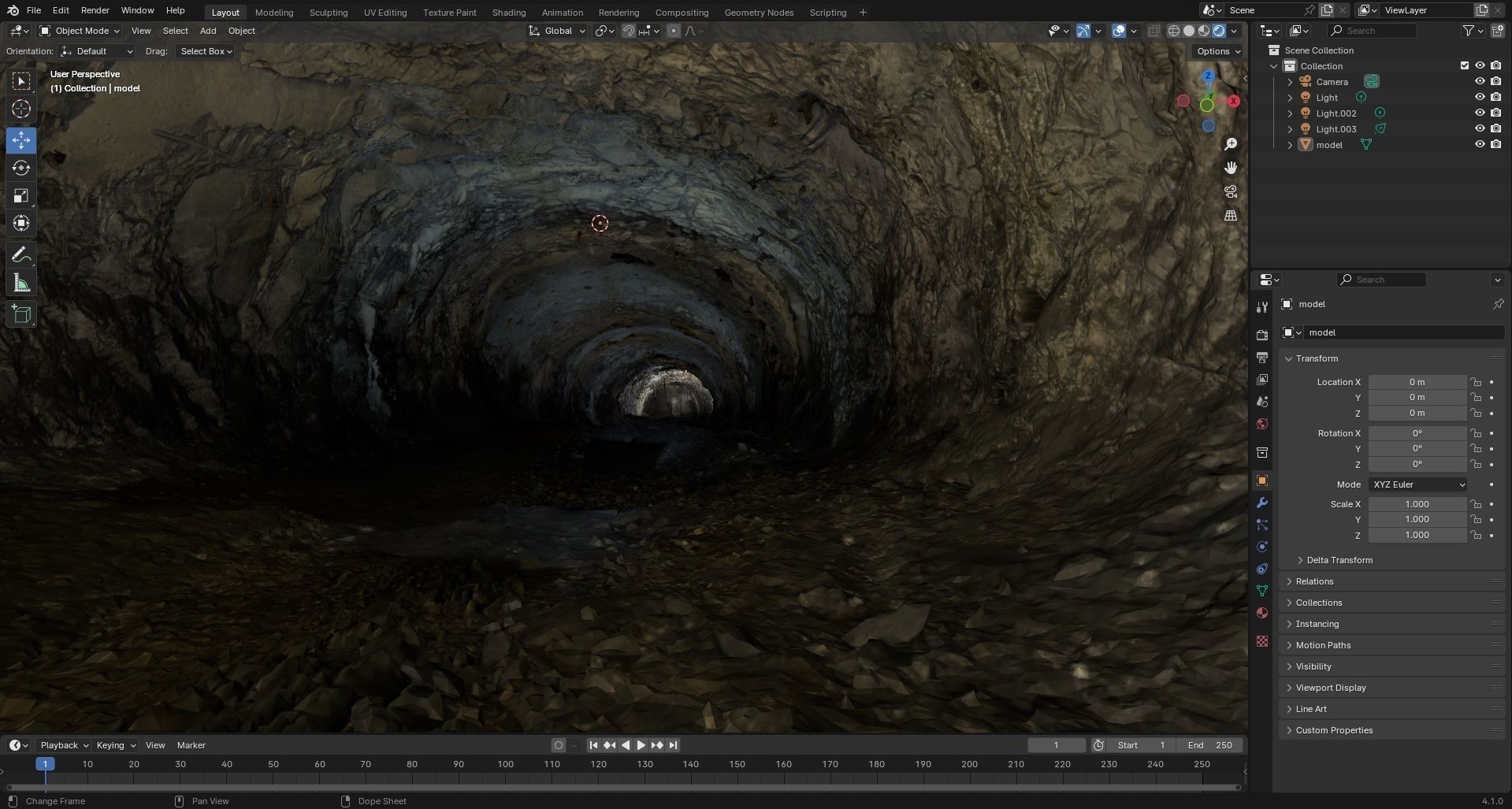The width and height of the screenshot is (1512, 809).
Task: Switch to the Sculpting workspace tab
Action: pos(329,13)
